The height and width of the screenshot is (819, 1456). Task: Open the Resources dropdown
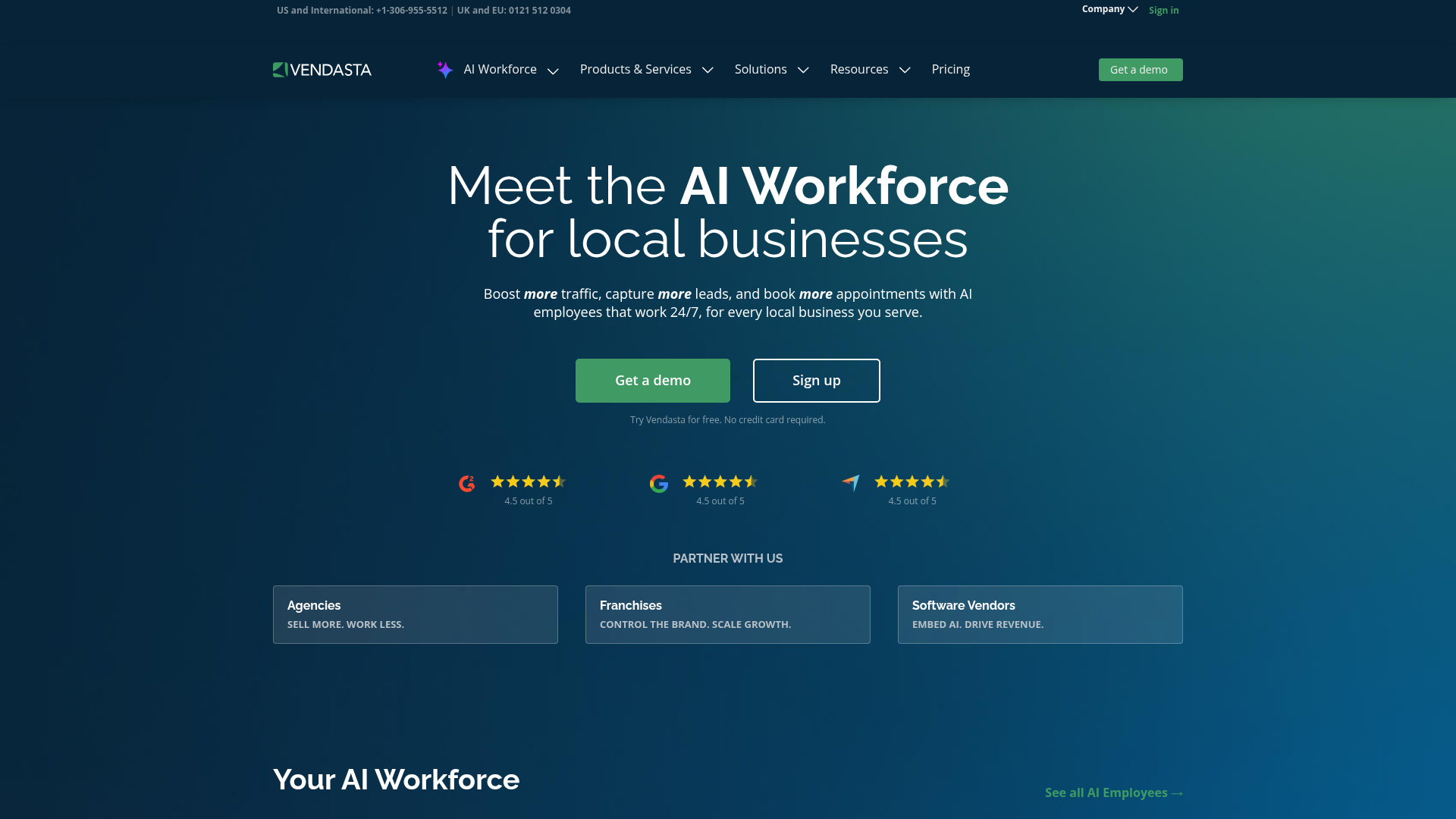[858, 69]
